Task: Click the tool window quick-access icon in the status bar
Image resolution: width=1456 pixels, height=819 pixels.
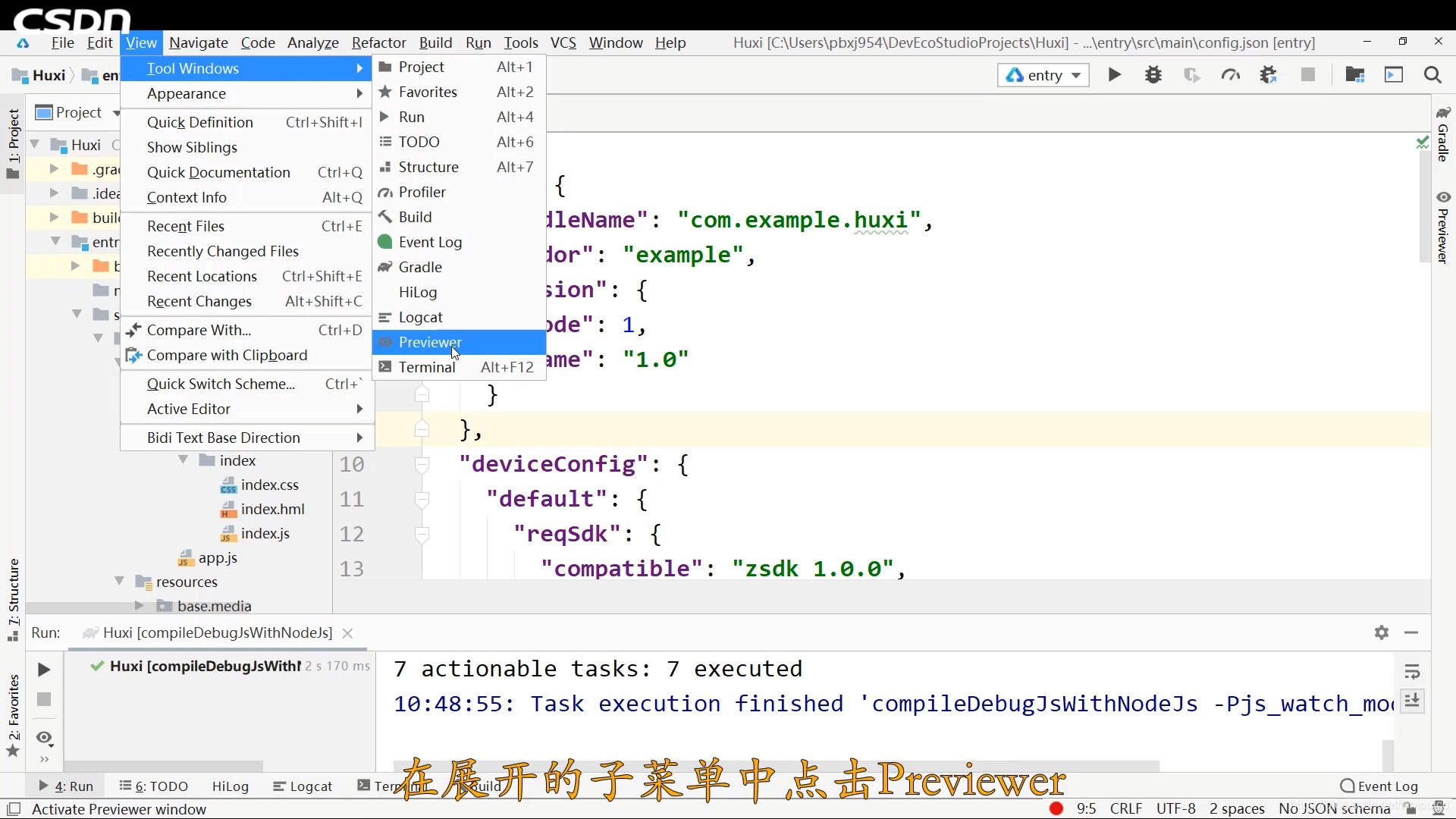Action: click(x=14, y=809)
